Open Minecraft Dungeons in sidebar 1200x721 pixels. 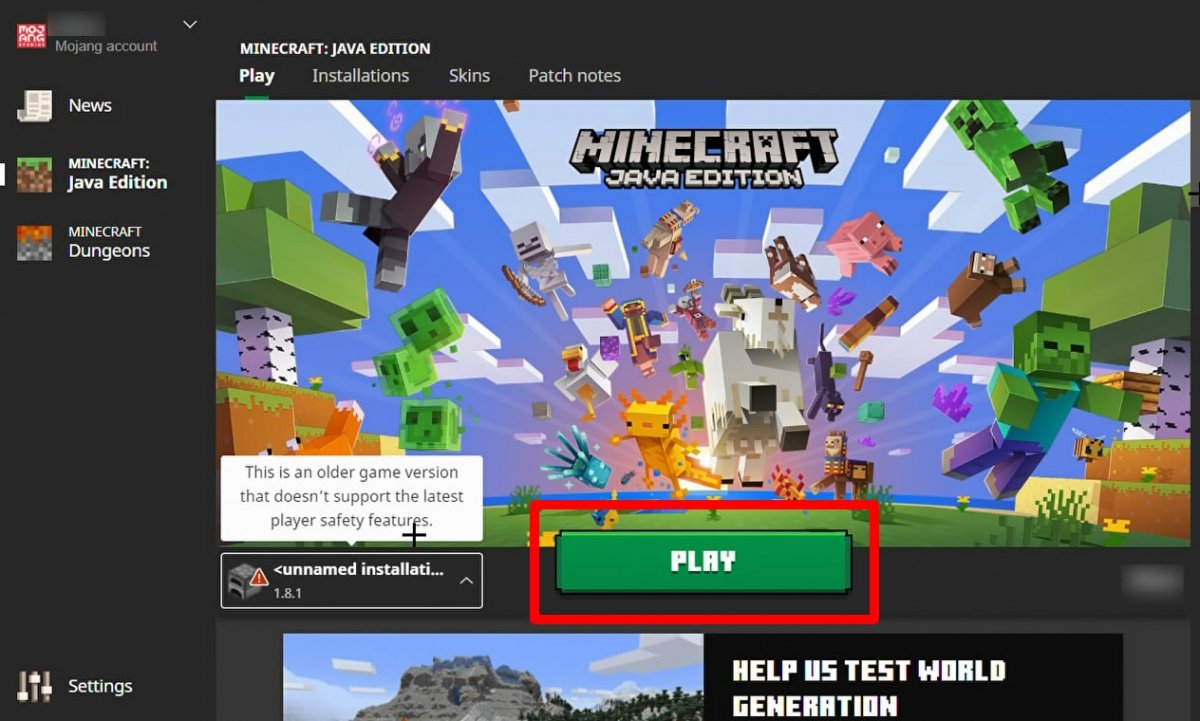click(x=108, y=242)
